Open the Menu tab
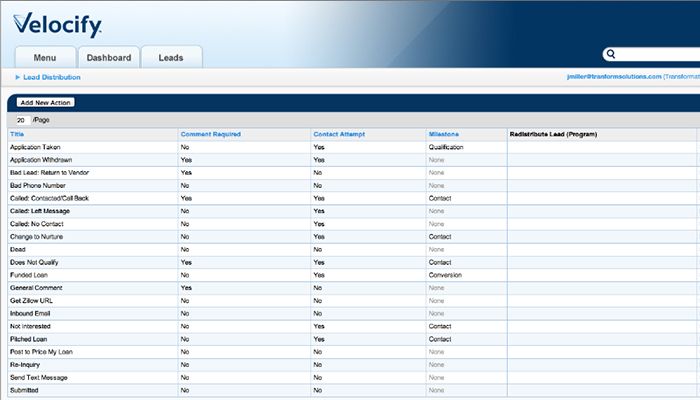Viewport: 700px width, 400px height. tap(44, 58)
